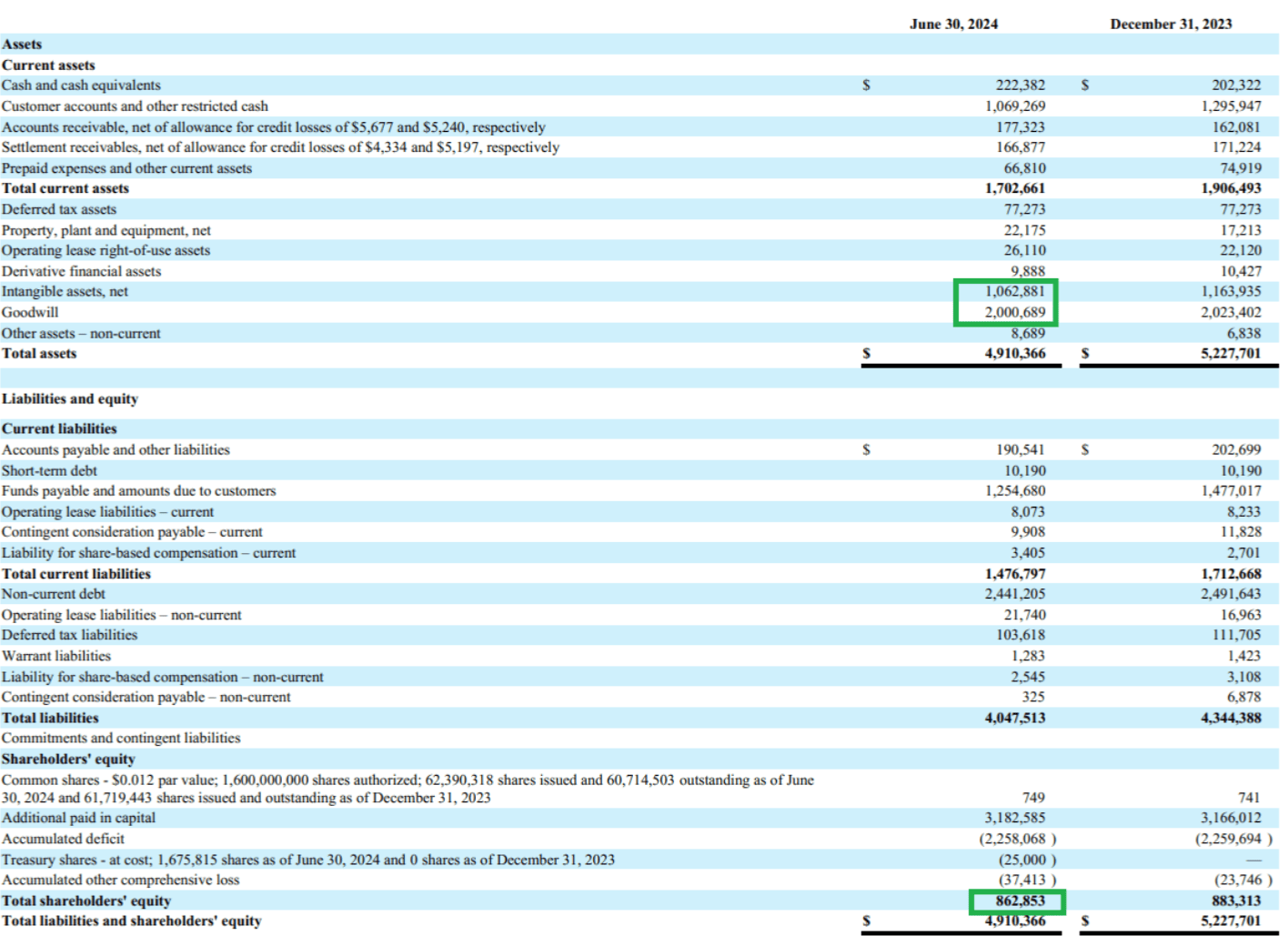Select the Cash and cash equivalents row

[x=82, y=86]
